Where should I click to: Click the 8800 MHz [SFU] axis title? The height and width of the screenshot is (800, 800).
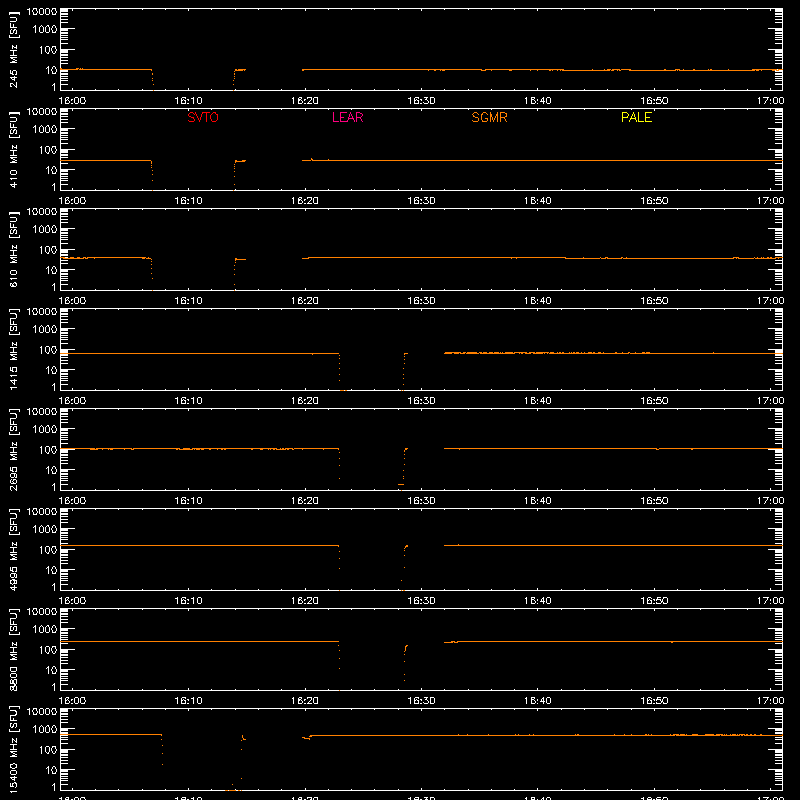(x=13, y=649)
